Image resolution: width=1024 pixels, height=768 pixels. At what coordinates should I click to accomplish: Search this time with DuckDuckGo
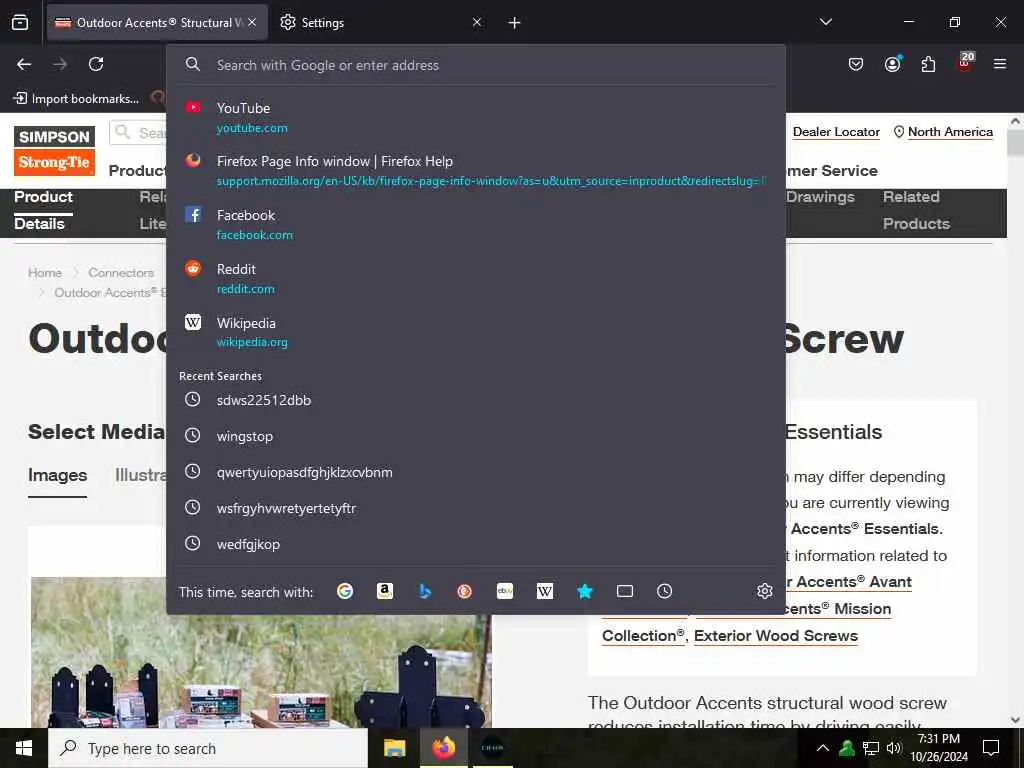pyautogui.click(x=464, y=592)
